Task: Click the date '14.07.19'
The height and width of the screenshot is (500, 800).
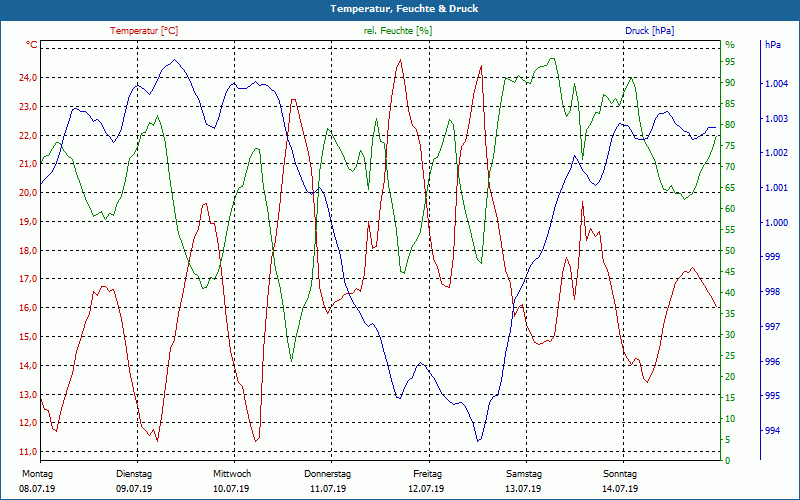Action: (620, 489)
